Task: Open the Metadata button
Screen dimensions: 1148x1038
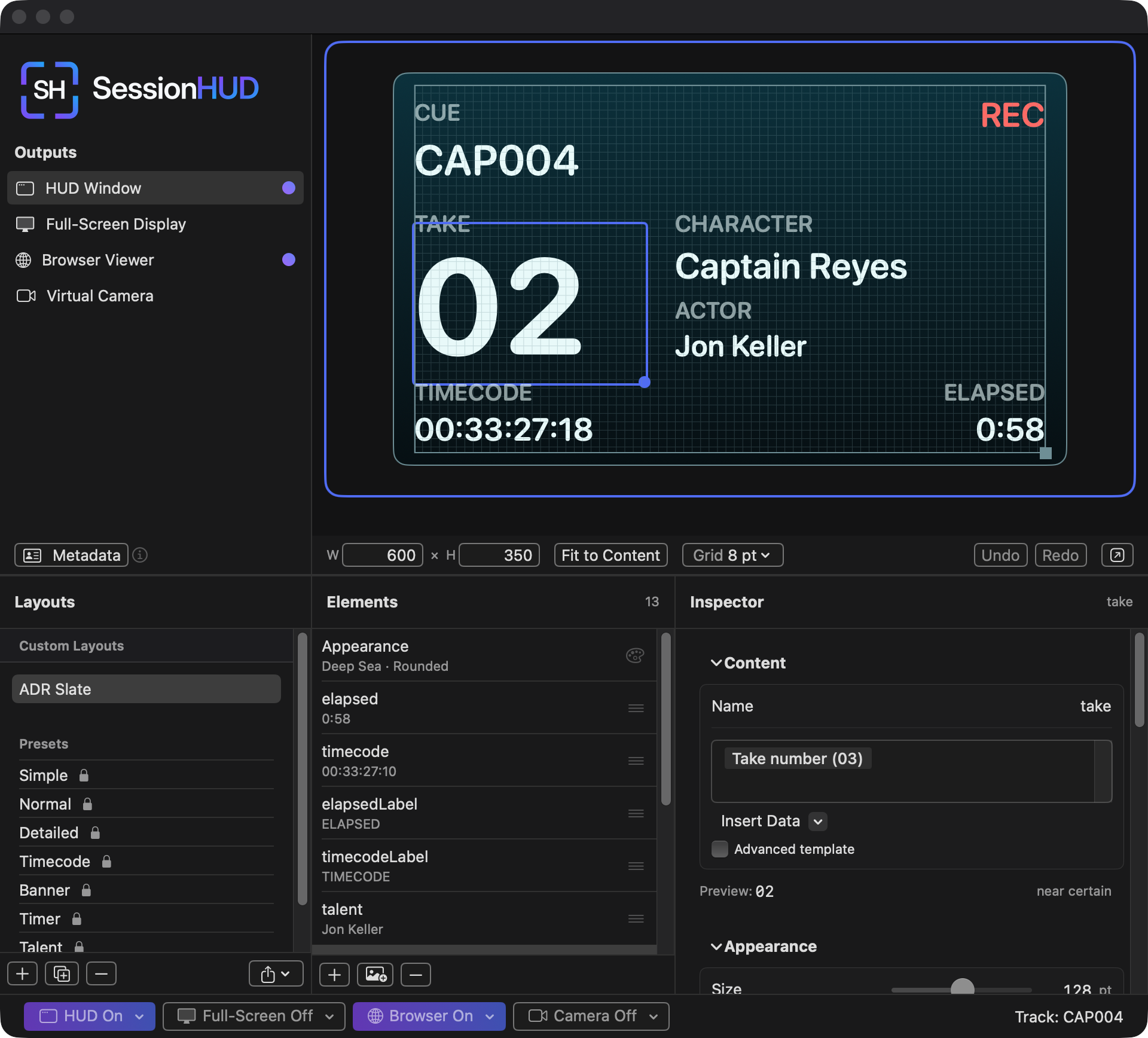Action: (71, 555)
